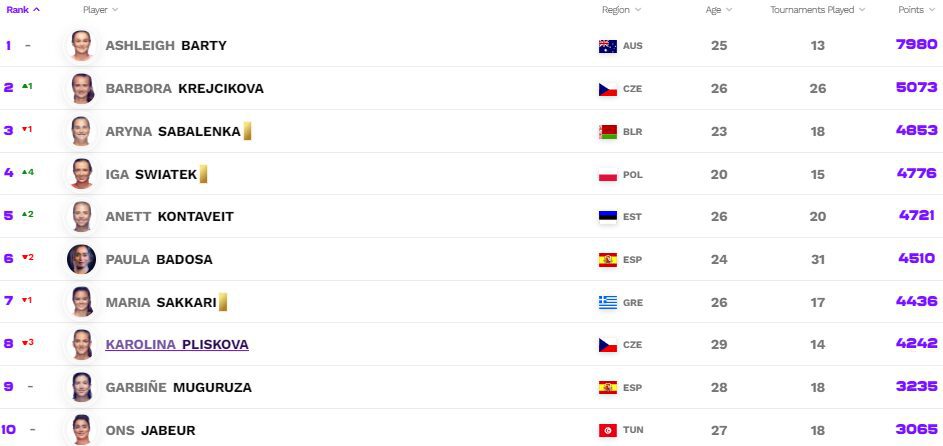This screenshot has width=943, height=446.
Task: Open Ashleigh Barty's player profile
Action: [166, 46]
